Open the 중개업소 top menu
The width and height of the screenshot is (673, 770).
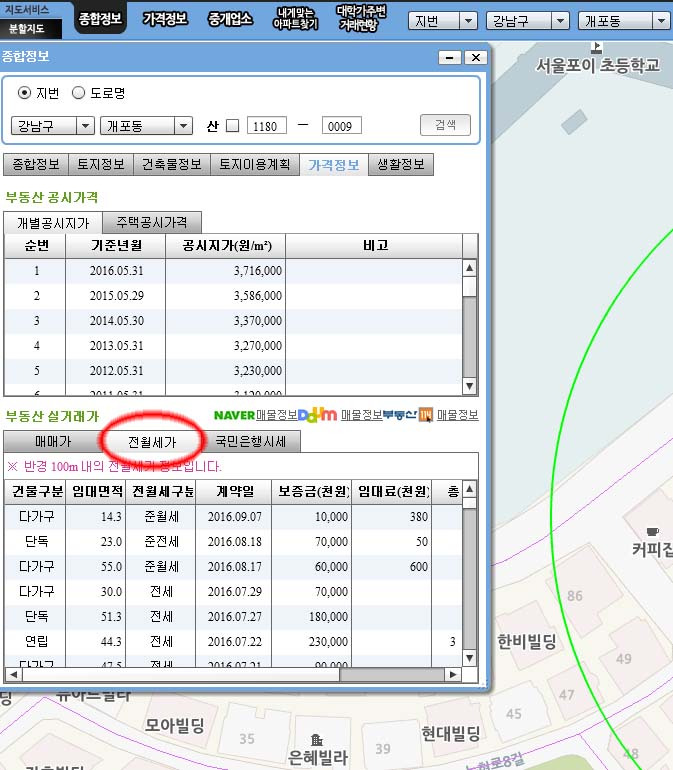pos(230,19)
